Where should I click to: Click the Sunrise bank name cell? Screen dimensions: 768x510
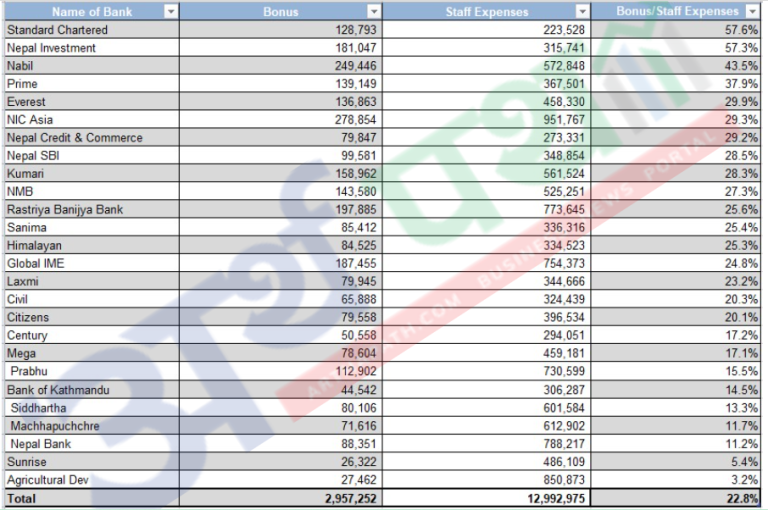tap(92, 461)
